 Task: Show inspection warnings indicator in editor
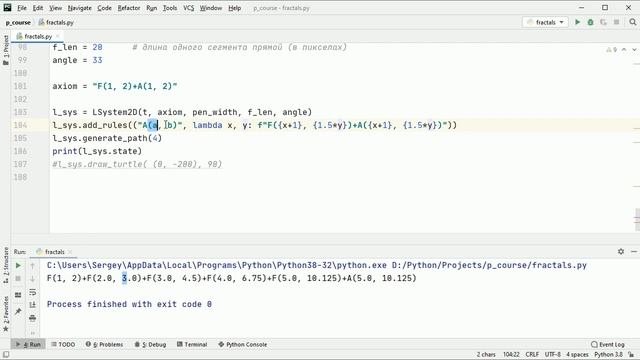pos(611,49)
